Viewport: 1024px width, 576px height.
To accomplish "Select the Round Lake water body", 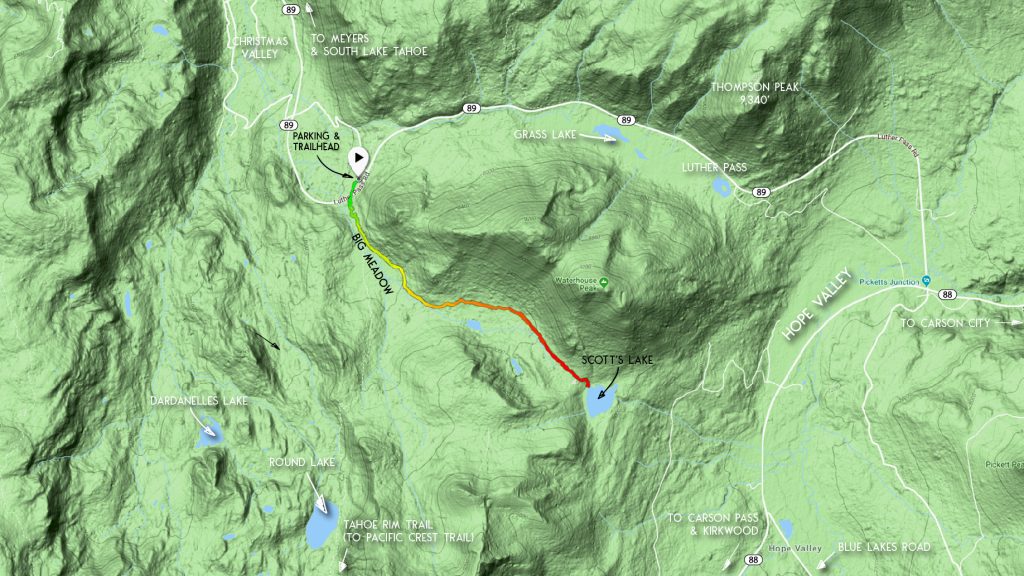I will point(322,525).
